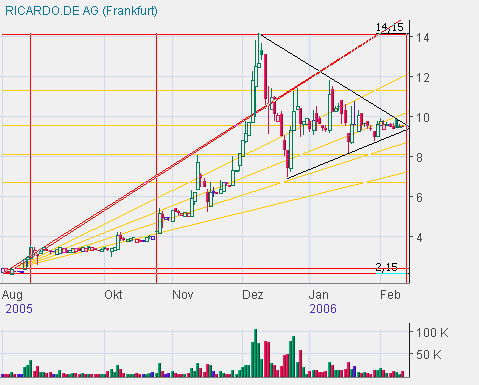This screenshot has height=385, width=479.
Task: Click the RICARDO.DE AG (Frankfurt) title
Action: click(81, 11)
